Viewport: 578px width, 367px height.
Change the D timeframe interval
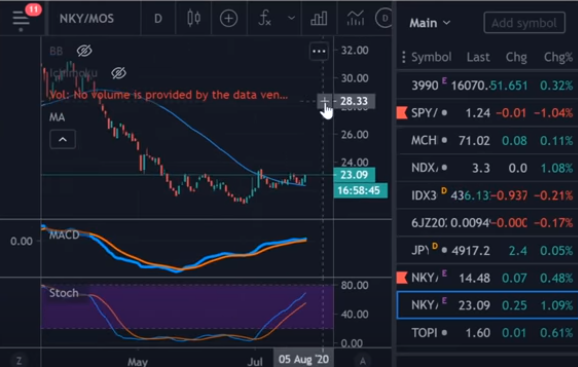coord(158,18)
